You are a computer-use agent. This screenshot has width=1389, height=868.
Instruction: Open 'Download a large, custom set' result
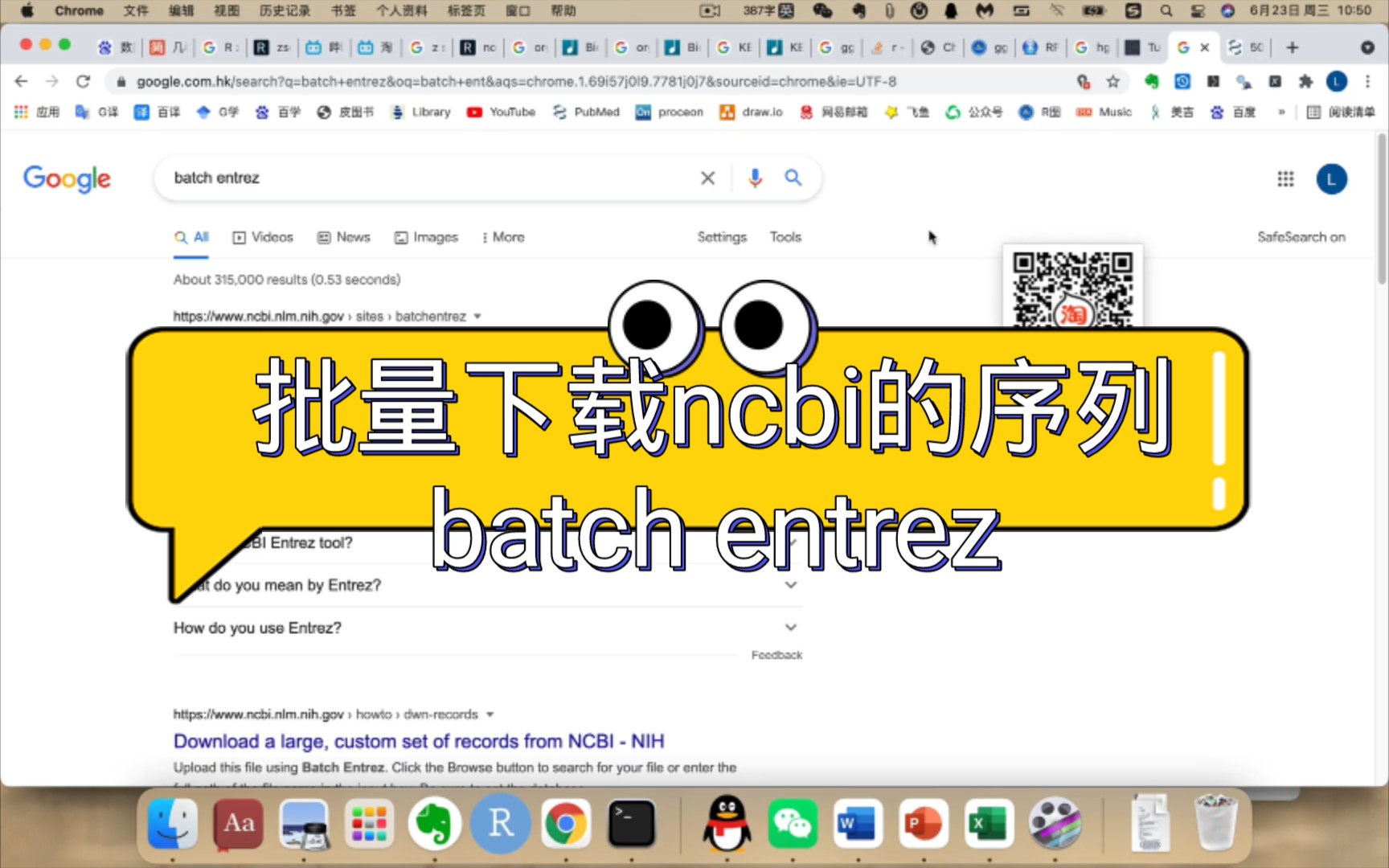[x=419, y=741]
